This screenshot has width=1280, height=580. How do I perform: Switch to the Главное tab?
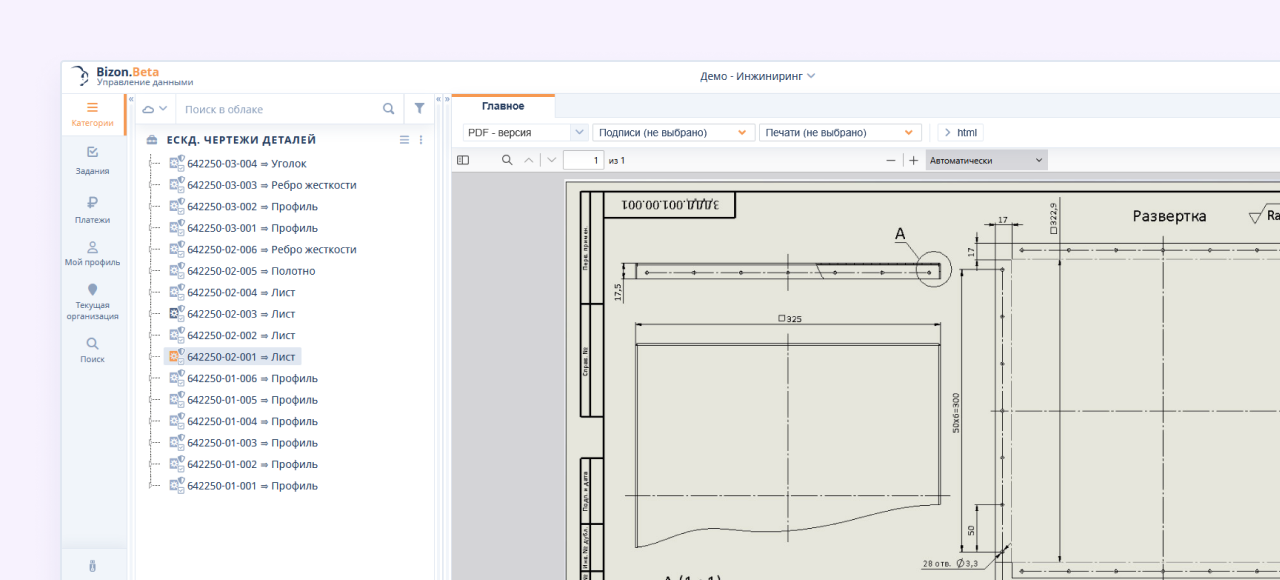tap(503, 106)
